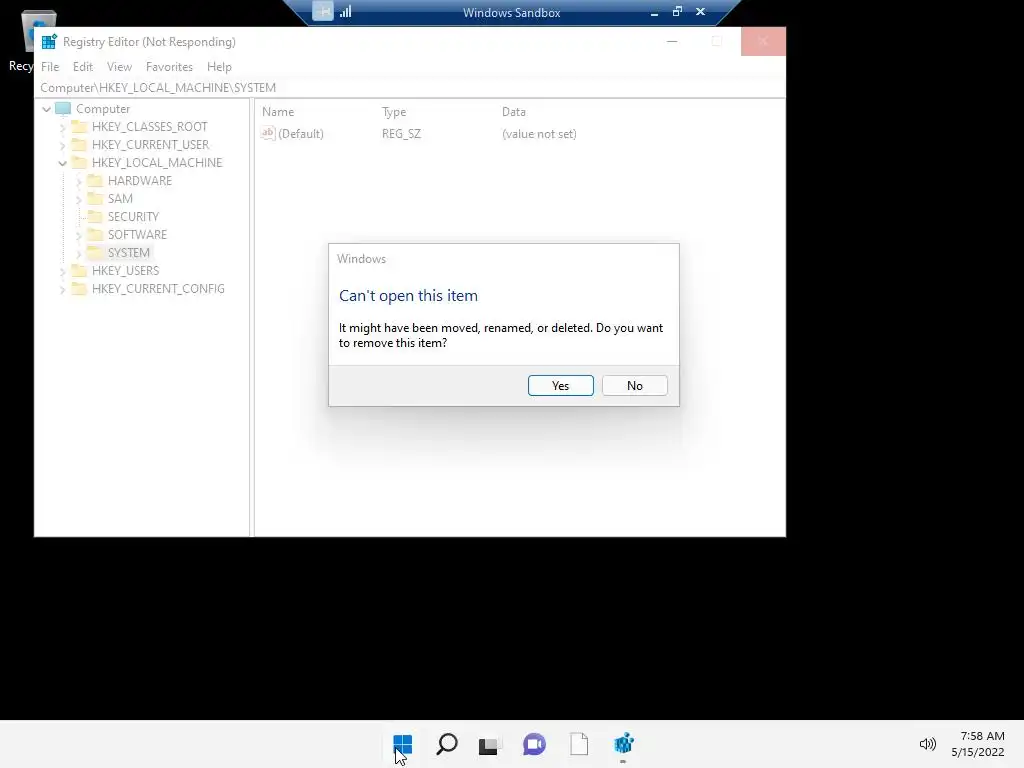Click the HARDWARE folder icon
This screenshot has width=1024, height=768.
pyautogui.click(x=95, y=180)
